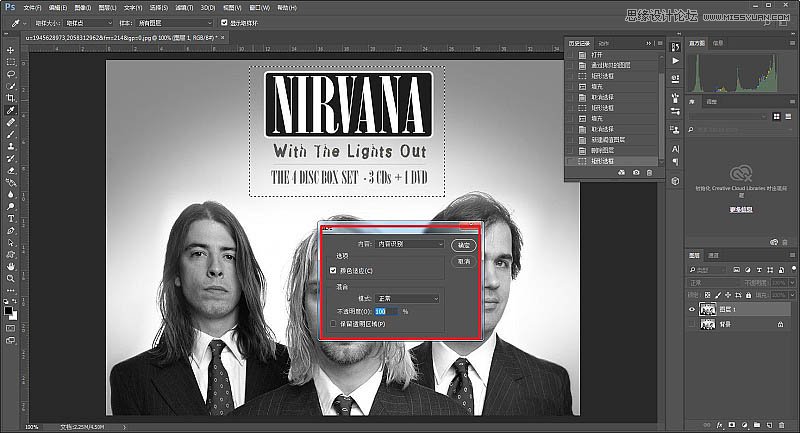
Task: Uncheck the 颜色适应 (Color Adaptation) checkbox
Action: (x=333, y=271)
